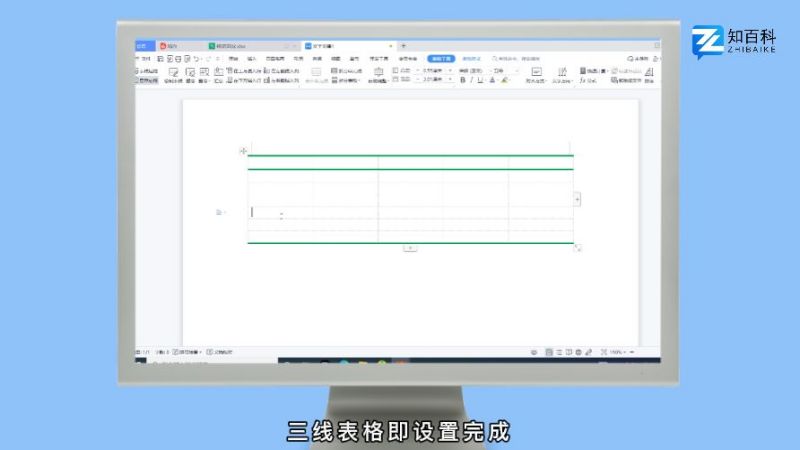Screen dimensions: 800x450
Task: Click the blue Home tab at top-left
Action: coord(145,46)
